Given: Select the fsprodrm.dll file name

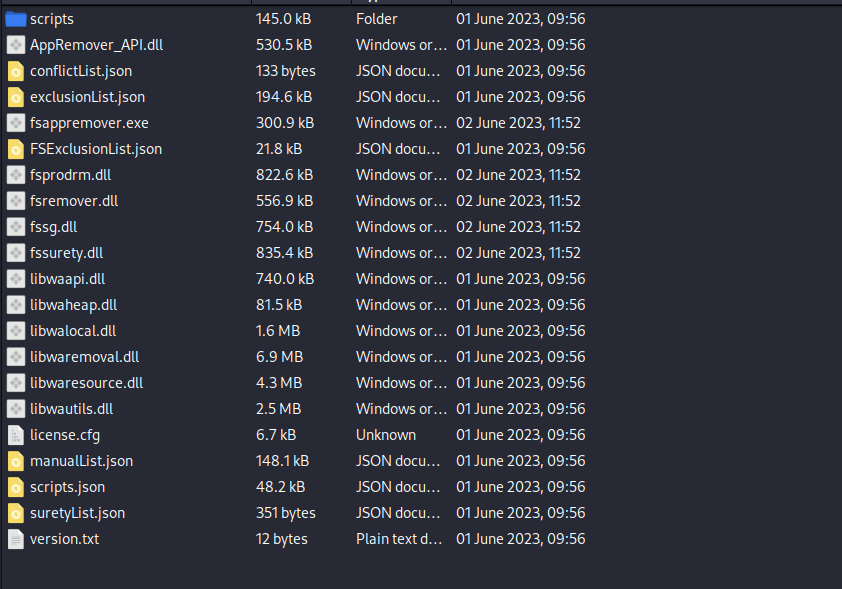Looking at the screenshot, I should [70, 175].
